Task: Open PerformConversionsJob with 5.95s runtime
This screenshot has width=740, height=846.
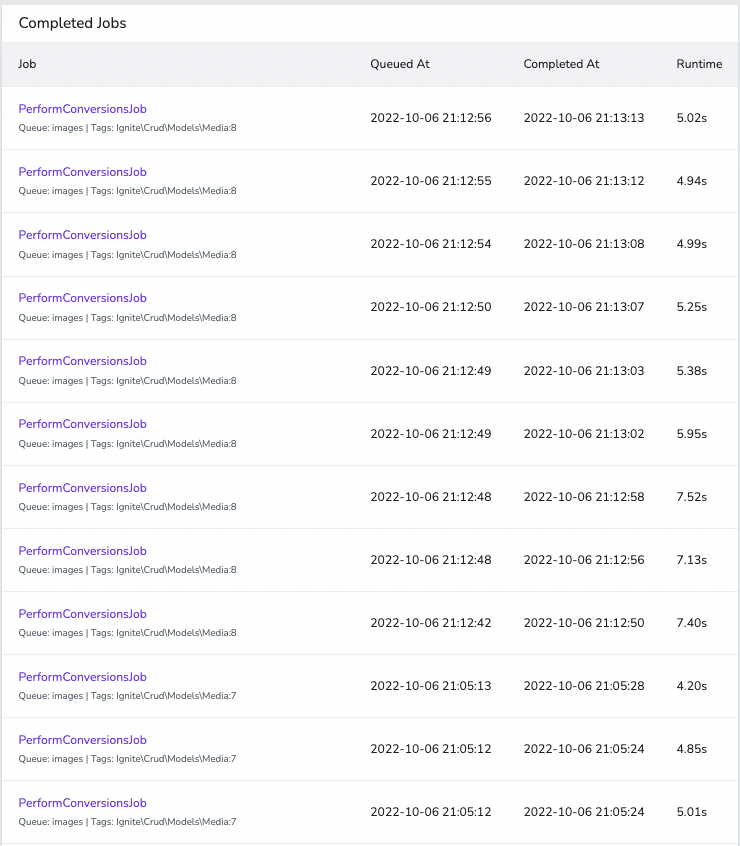Action: click(x=83, y=424)
